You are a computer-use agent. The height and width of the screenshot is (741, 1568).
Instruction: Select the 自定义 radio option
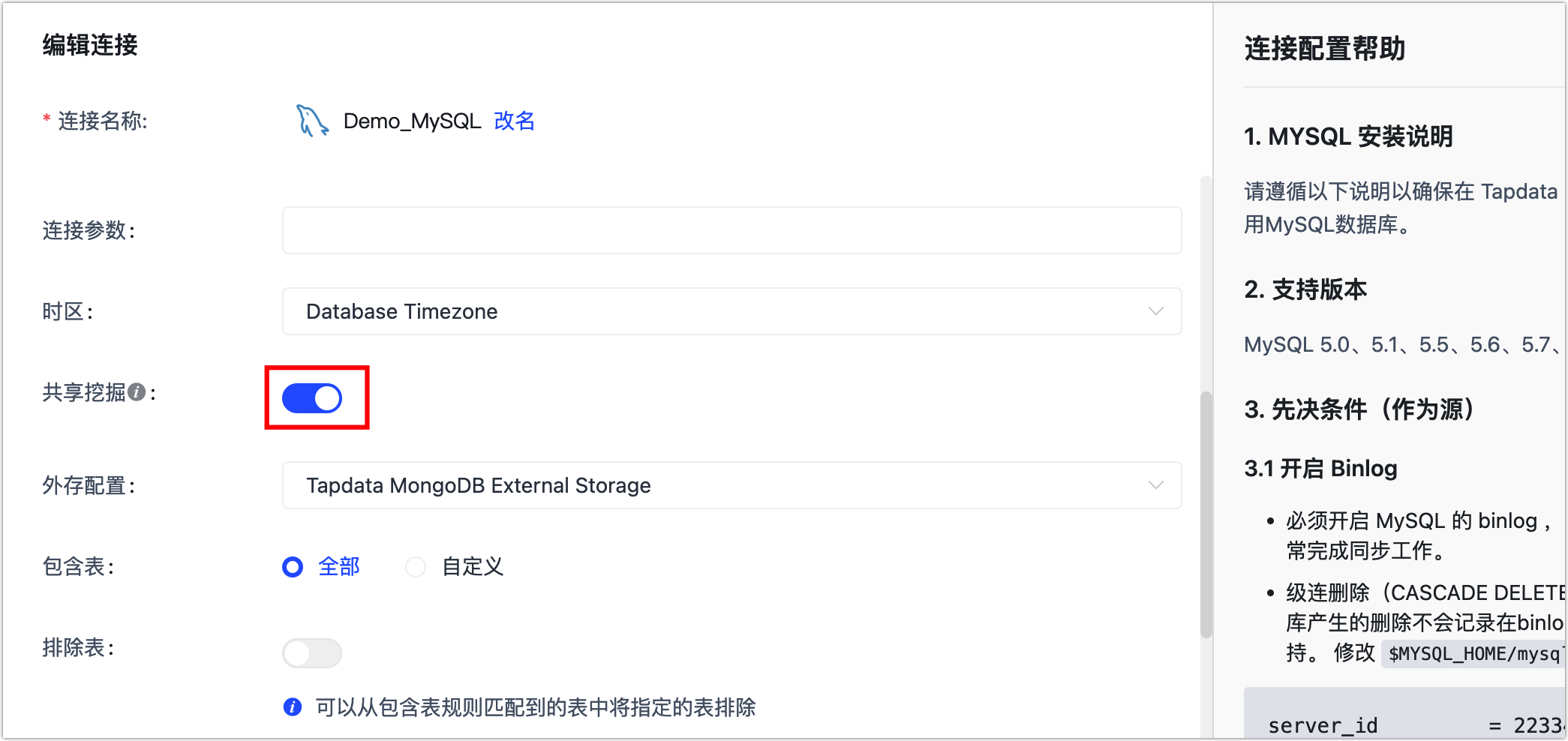point(416,567)
